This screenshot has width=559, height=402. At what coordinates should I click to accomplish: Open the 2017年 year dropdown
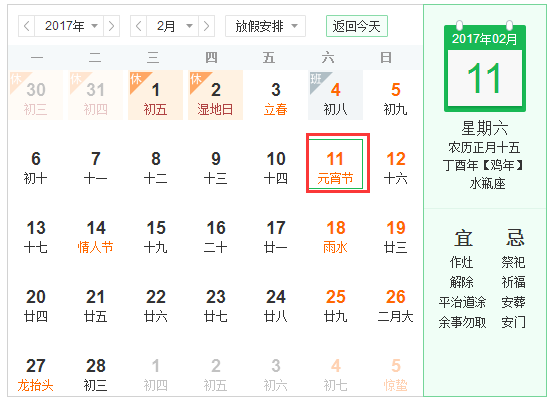pos(69,26)
